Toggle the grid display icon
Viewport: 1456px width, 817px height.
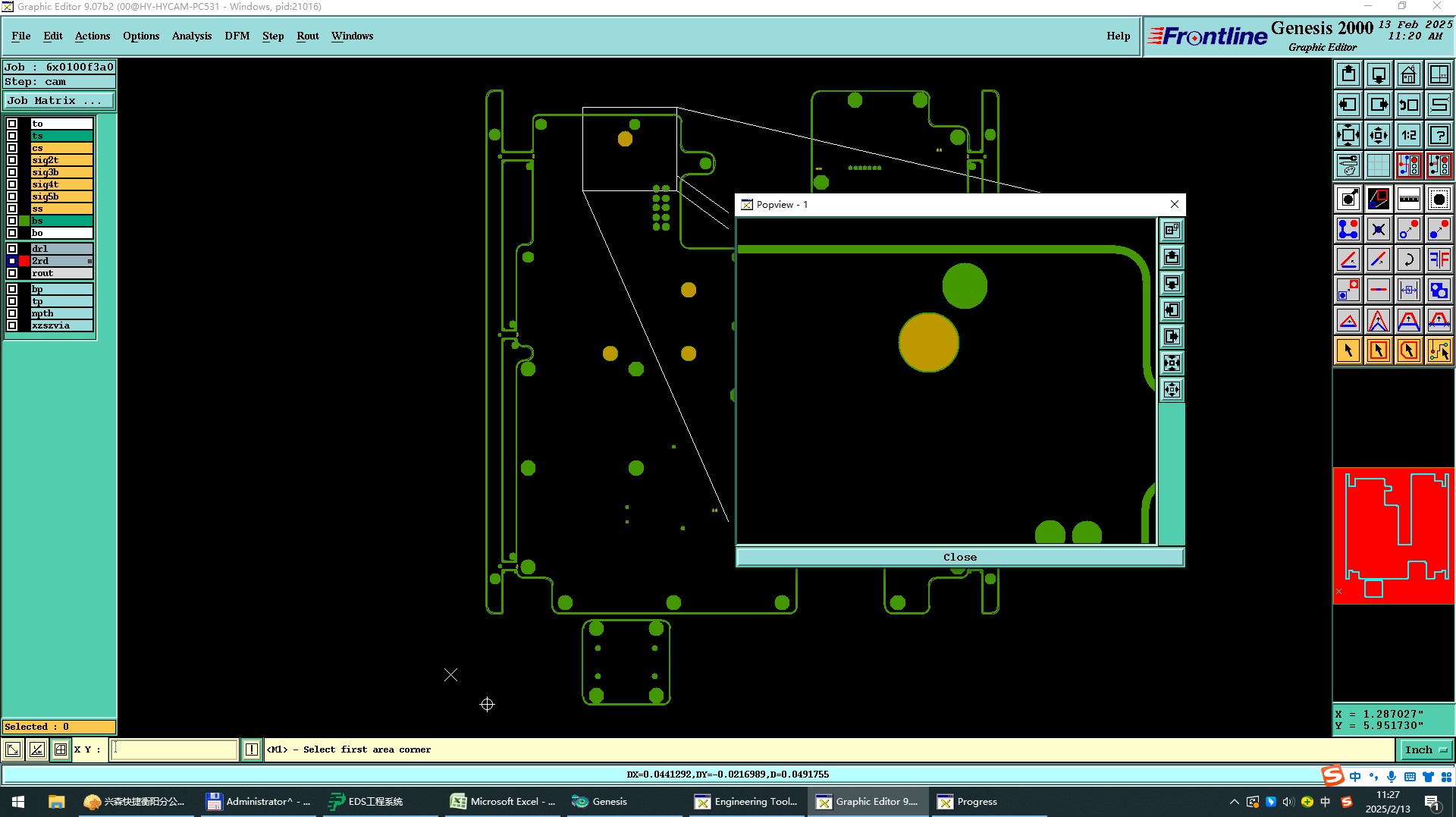pos(1379,165)
